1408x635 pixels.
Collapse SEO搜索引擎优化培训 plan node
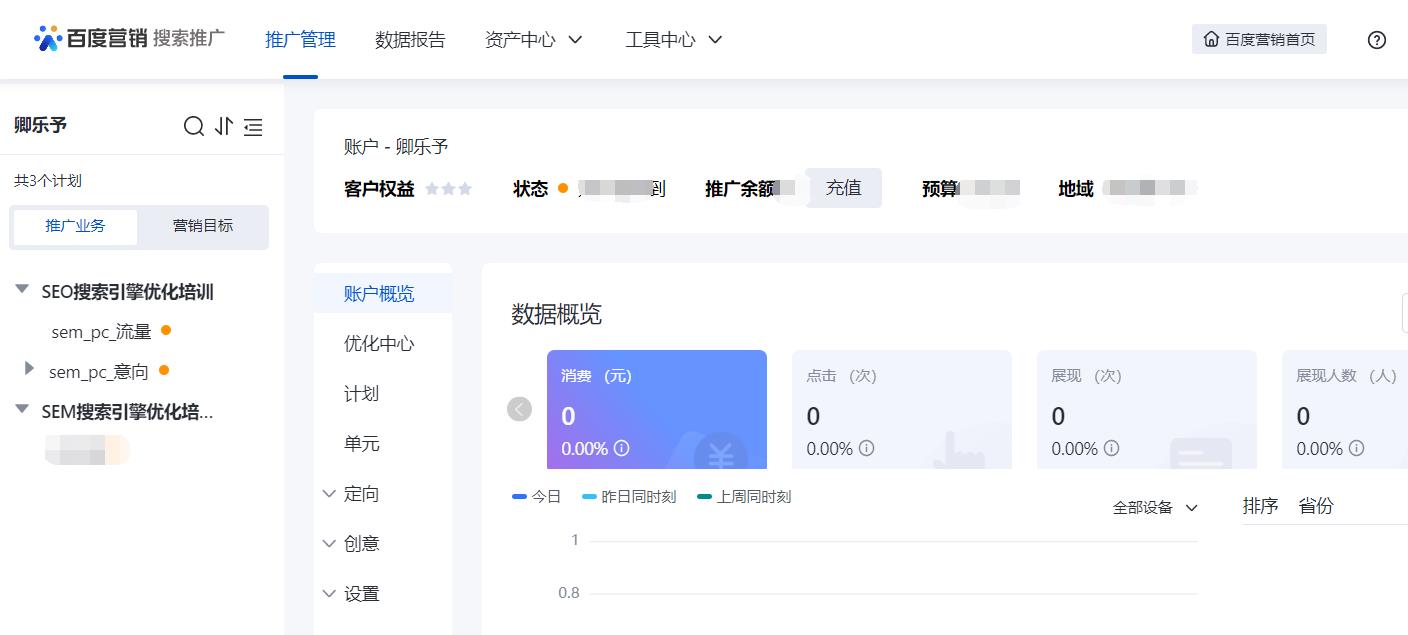coord(22,290)
